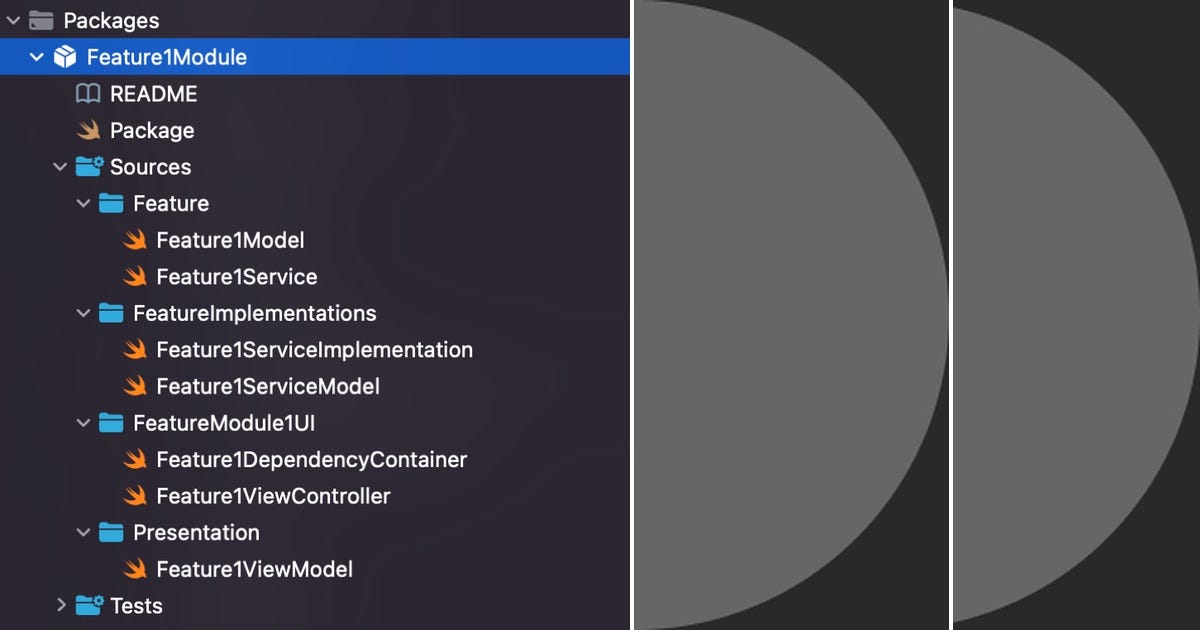Click the Swift icon beside Feature1ViewModel
The width and height of the screenshot is (1200, 630).
coord(137,569)
